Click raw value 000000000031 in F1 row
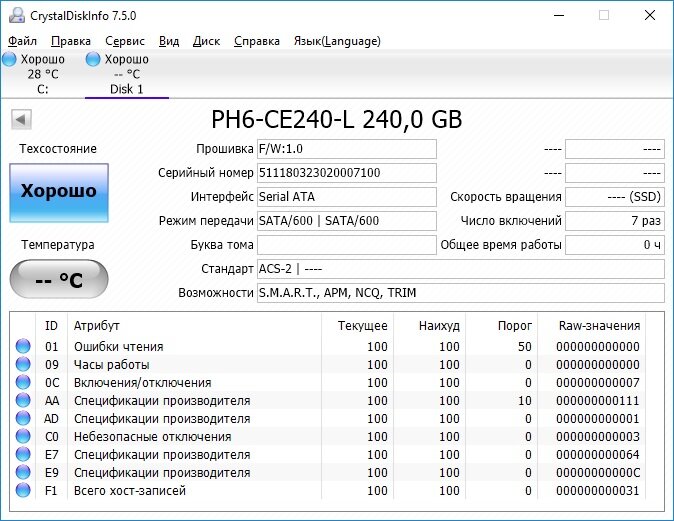 pyautogui.click(x=597, y=491)
